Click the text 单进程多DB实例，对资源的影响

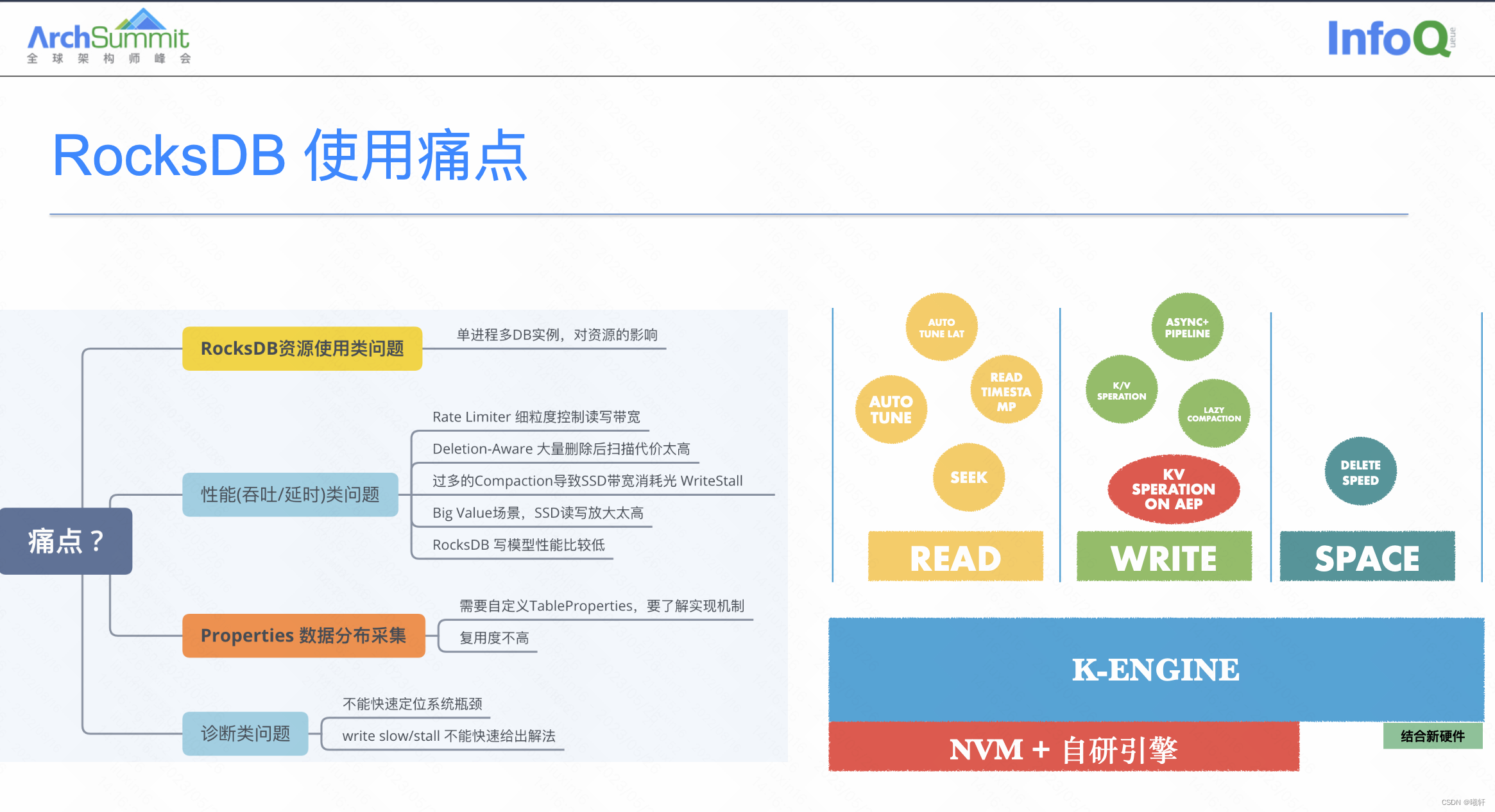pyautogui.click(x=557, y=335)
